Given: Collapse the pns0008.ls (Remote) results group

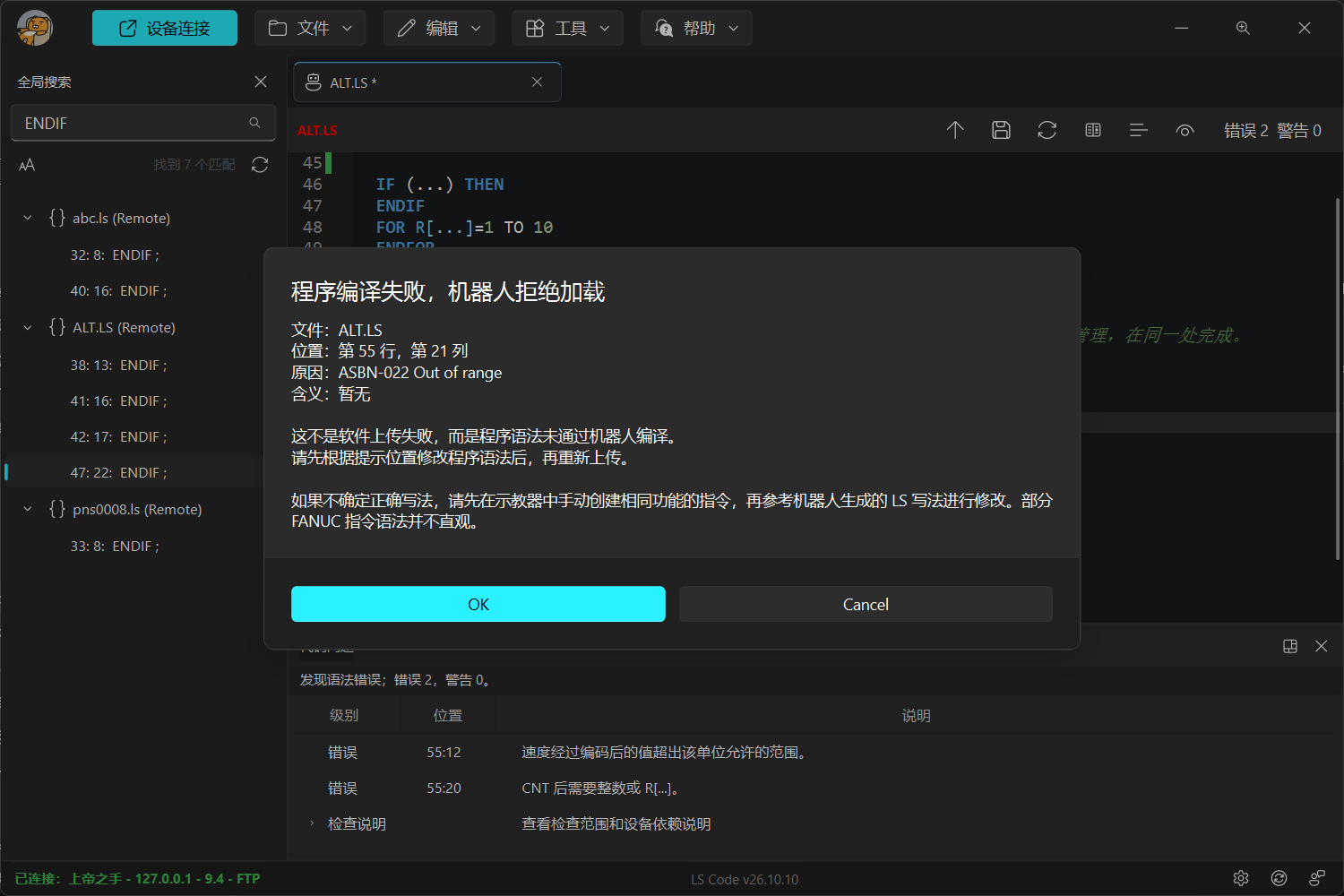Looking at the screenshot, I should (28, 509).
